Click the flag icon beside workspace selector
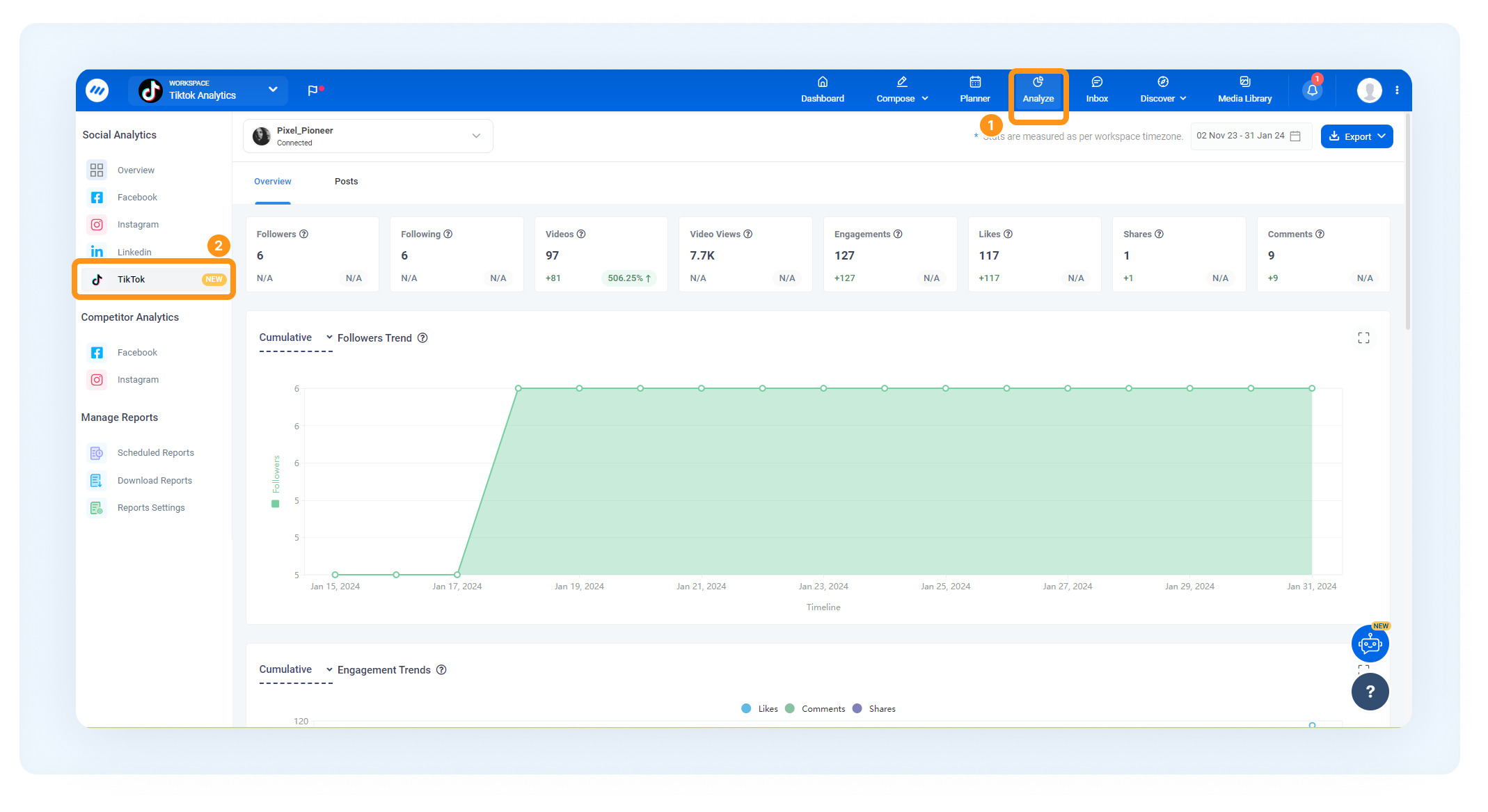The height and width of the screenshot is (812, 1488). coord(313,90)
